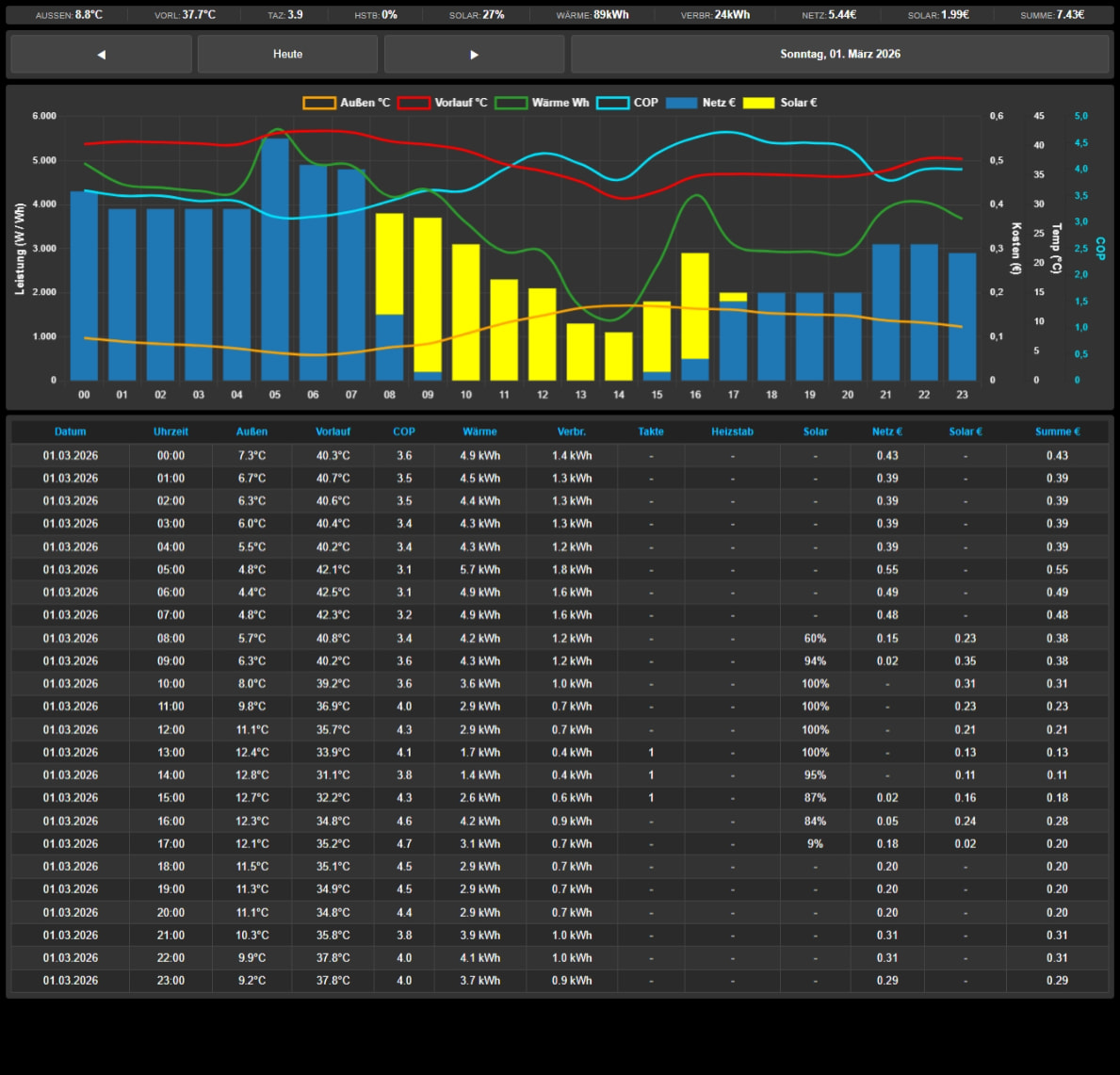
Task: Click the Heute button
Action: pyautogui.click(x=287, y=55)
